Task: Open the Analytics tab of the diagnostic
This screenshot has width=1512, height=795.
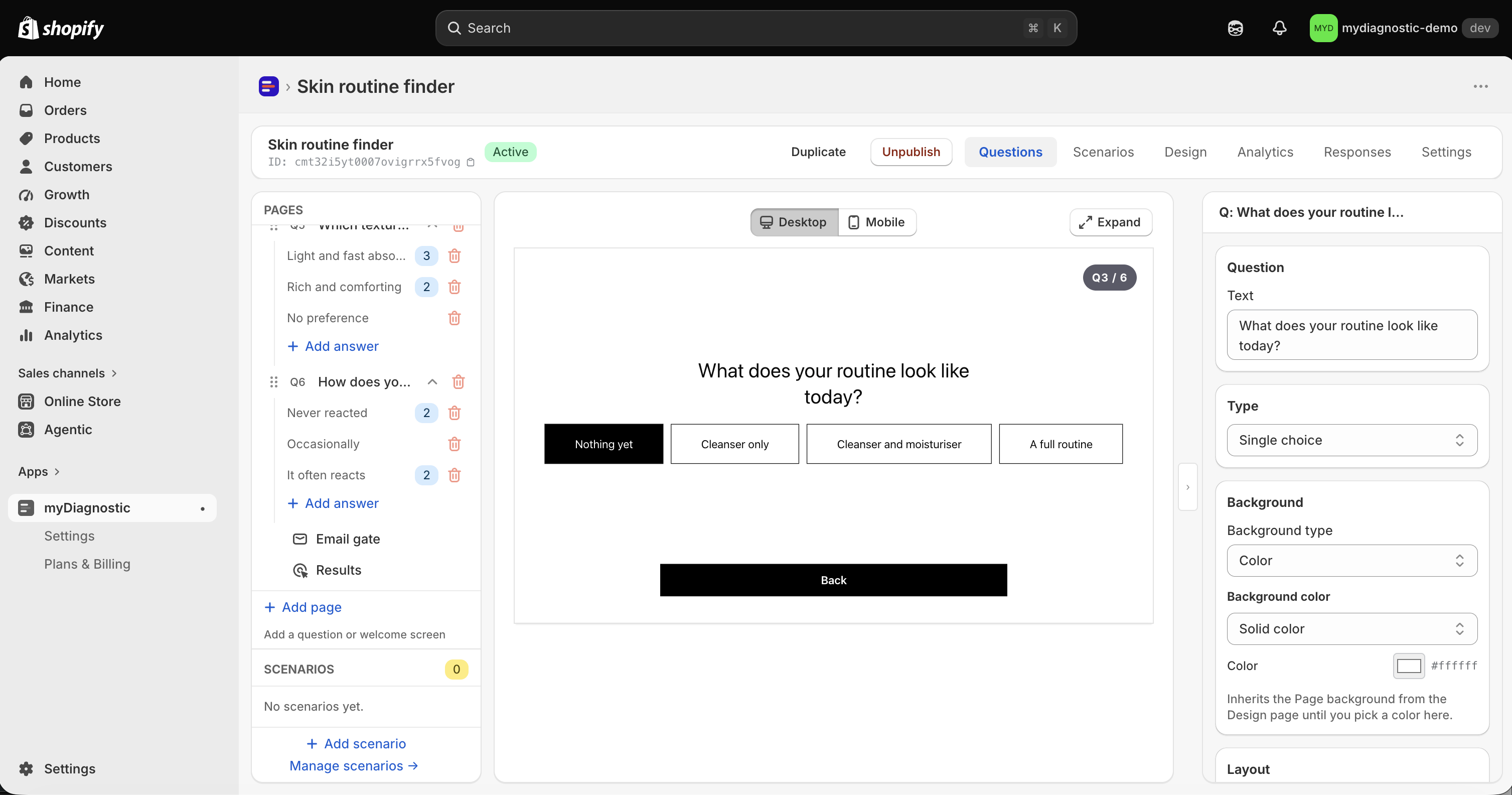Action: 1265,152
